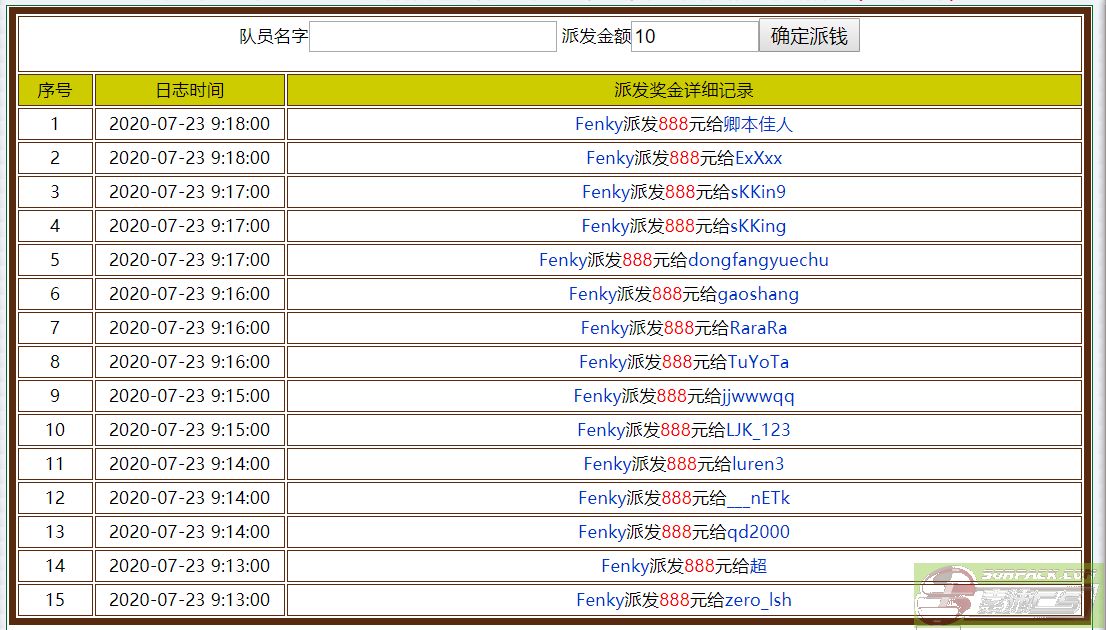This screenshot has width=1106, height=630.
Task: Click the 序号 column header
Action: click(x=55, y=90)
